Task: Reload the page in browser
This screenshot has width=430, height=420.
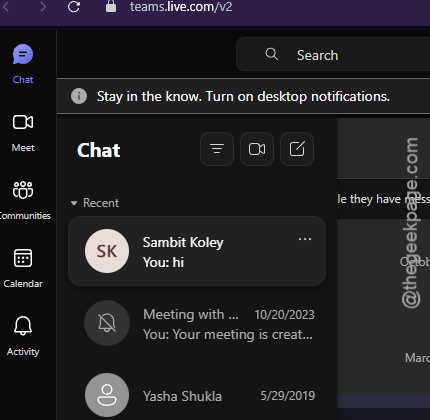Action: coord(74,6)
